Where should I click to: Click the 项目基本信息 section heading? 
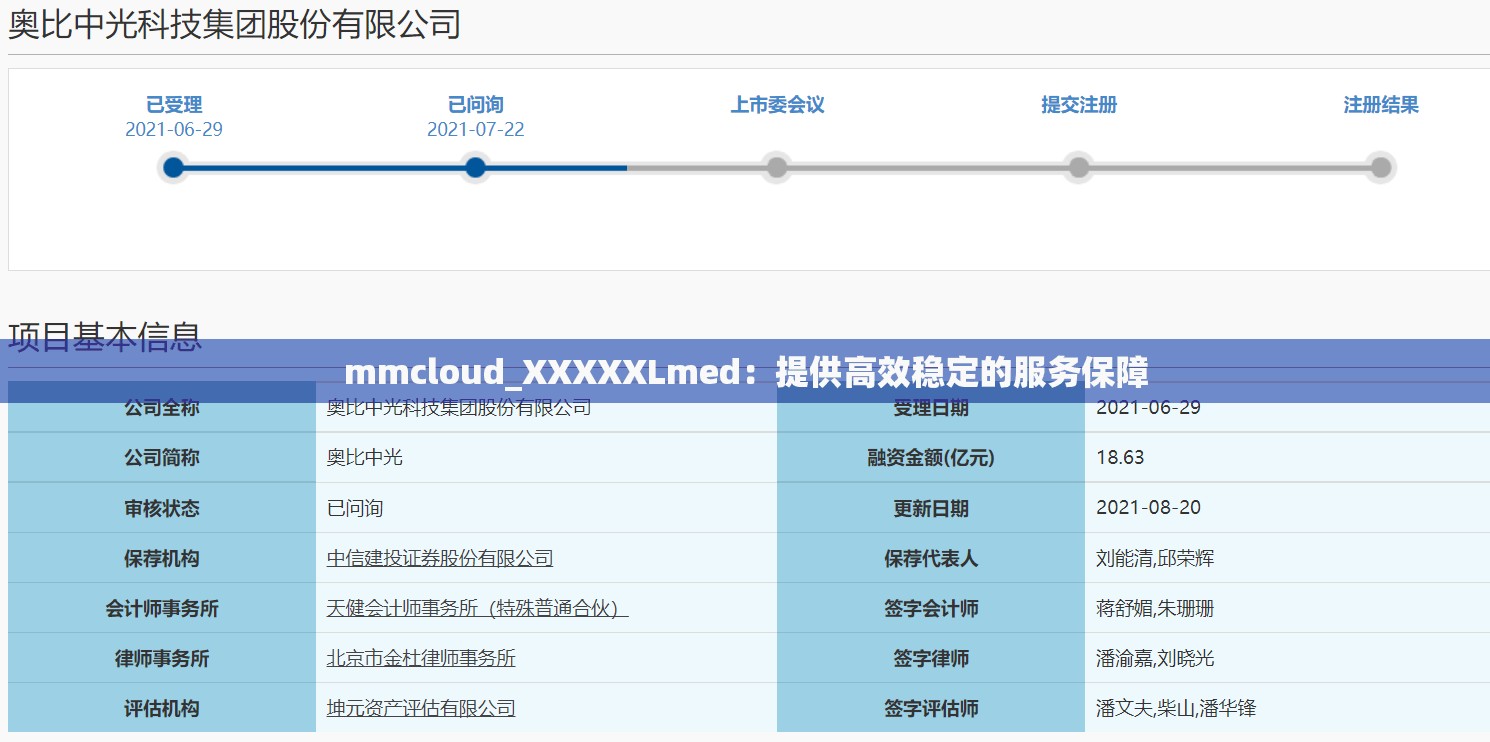(103, 335)
